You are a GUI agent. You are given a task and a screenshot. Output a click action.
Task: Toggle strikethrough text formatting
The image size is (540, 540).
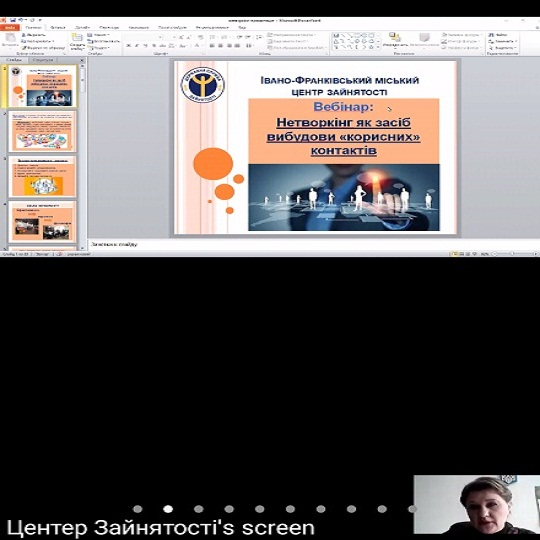162,45
